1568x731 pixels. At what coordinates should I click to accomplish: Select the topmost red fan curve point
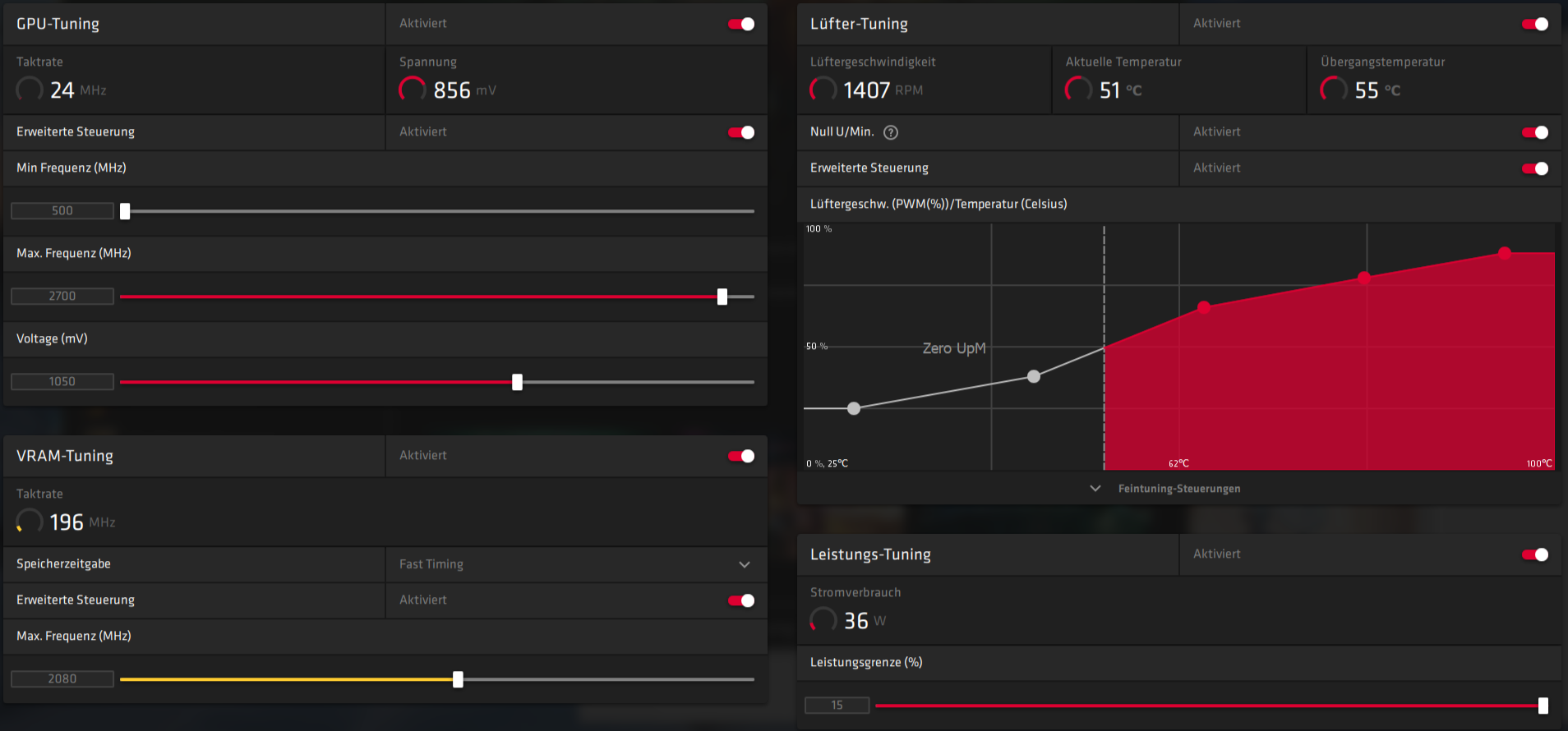[x=1505, y=253]
